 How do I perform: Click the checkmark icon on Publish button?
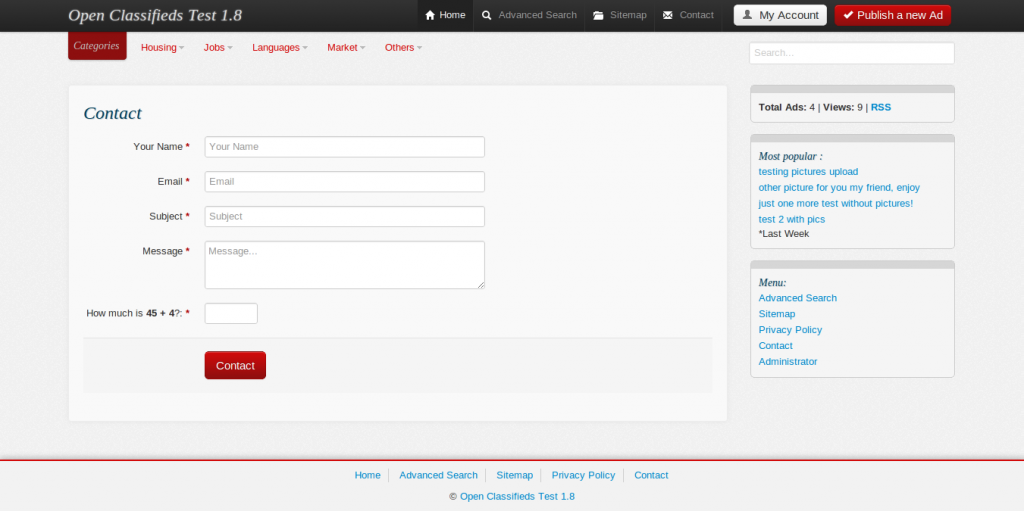coord(848,15)
